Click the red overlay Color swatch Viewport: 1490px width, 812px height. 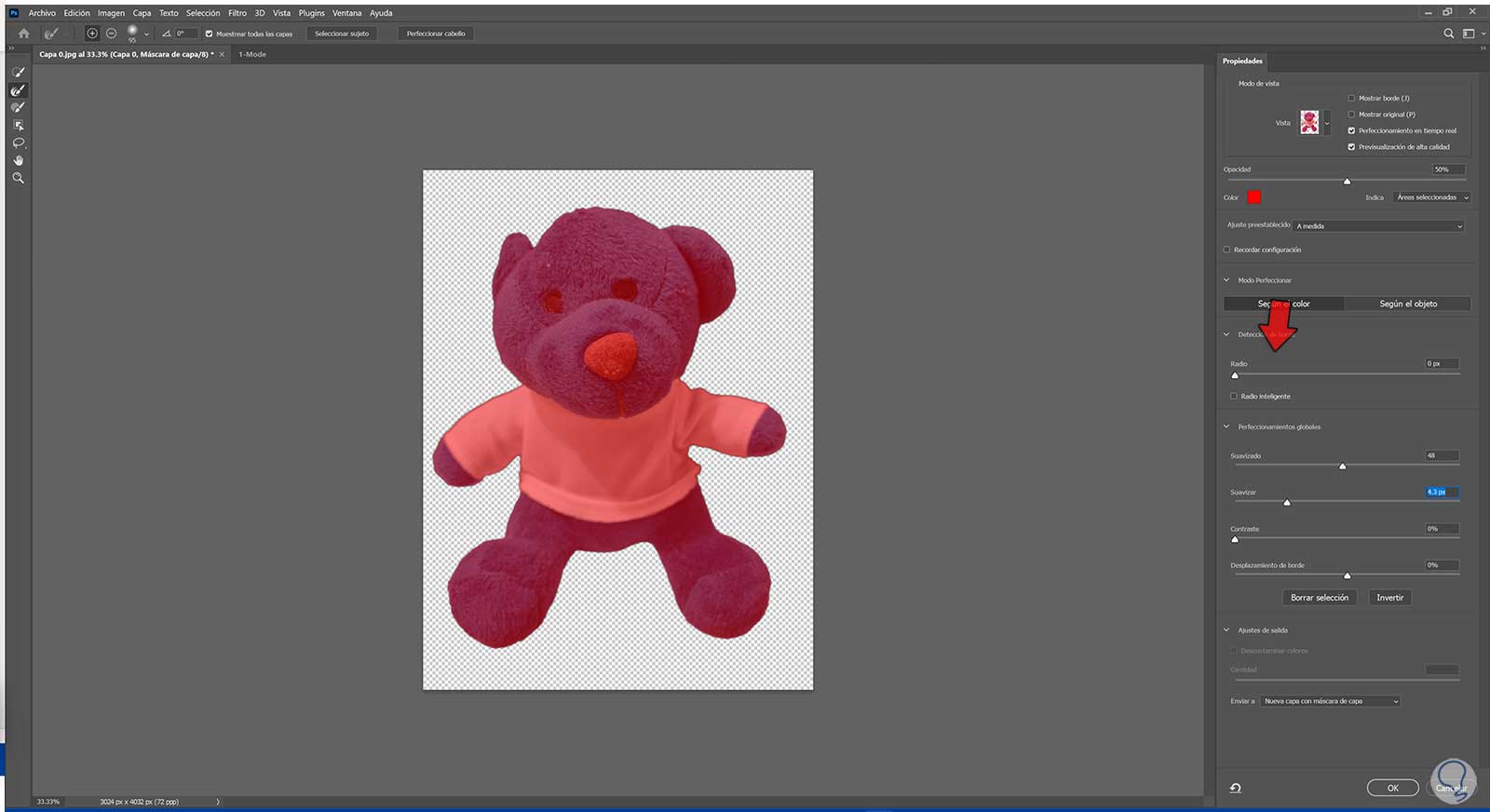pos(1254,197)
